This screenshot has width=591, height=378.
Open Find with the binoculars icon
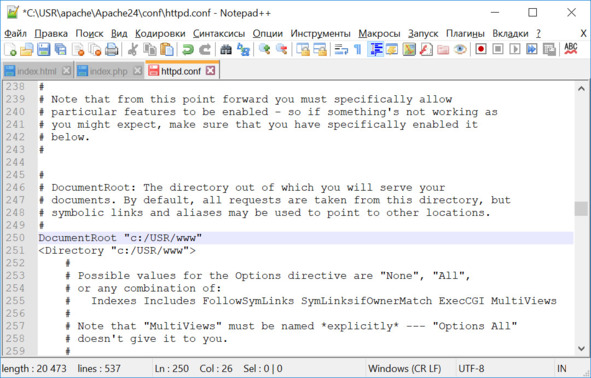[x=226, y=49]
